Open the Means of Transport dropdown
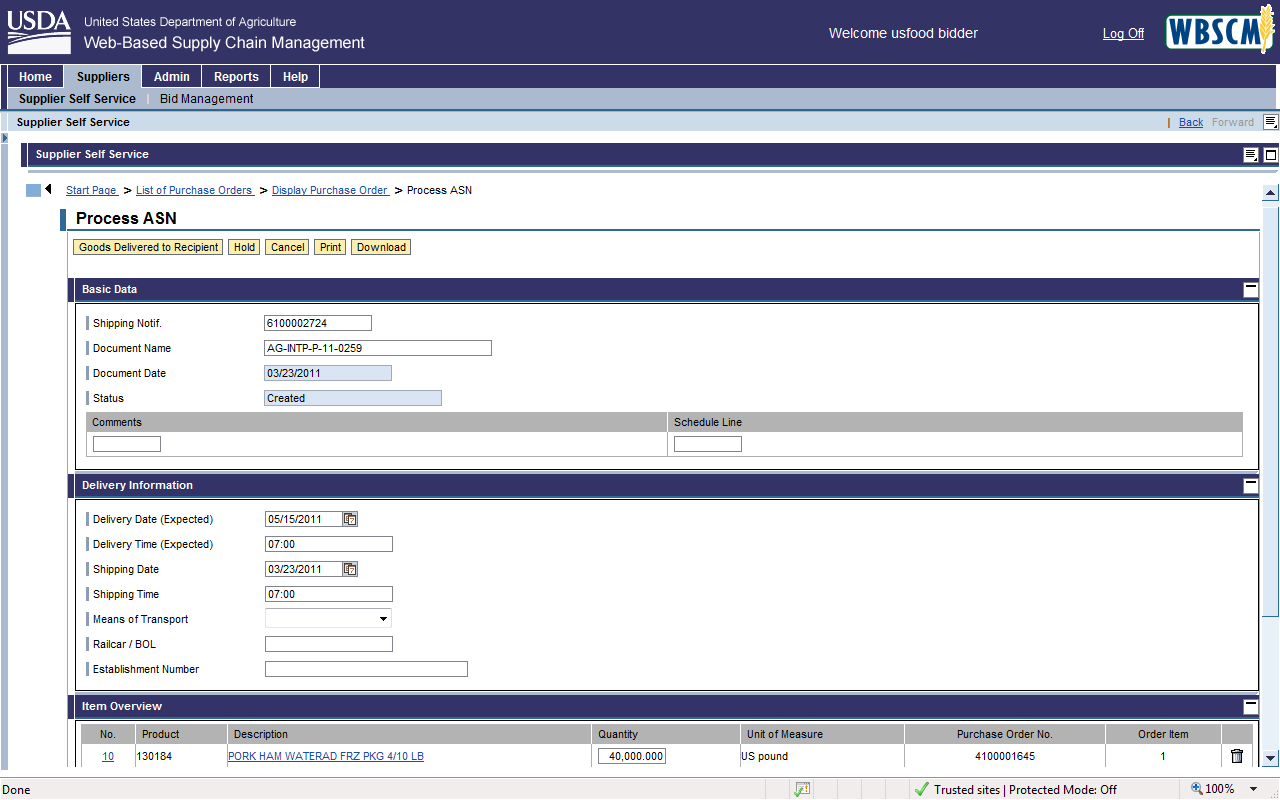The image size is (1280, 800). tap(328, 619)
